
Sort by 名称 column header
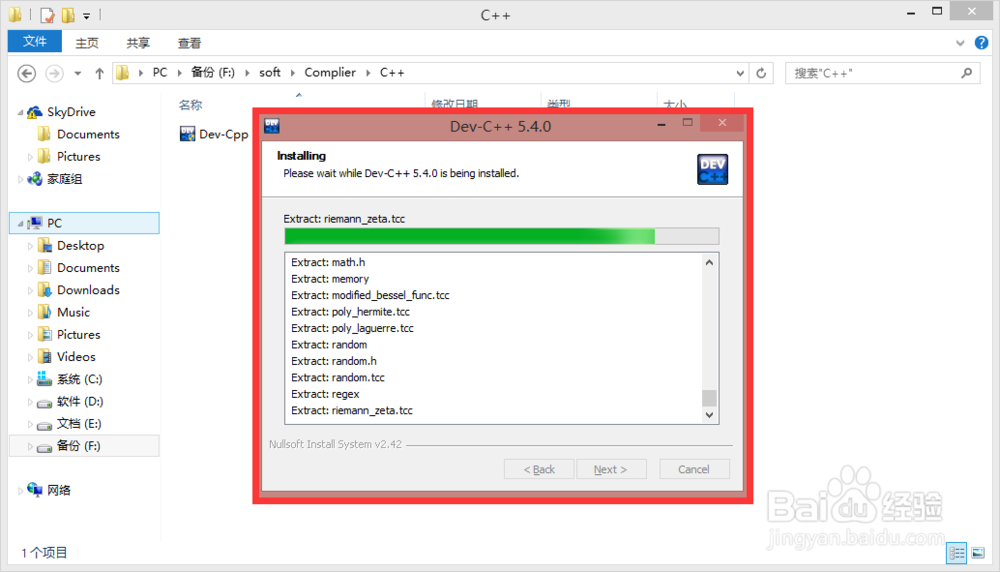point(191,105)
